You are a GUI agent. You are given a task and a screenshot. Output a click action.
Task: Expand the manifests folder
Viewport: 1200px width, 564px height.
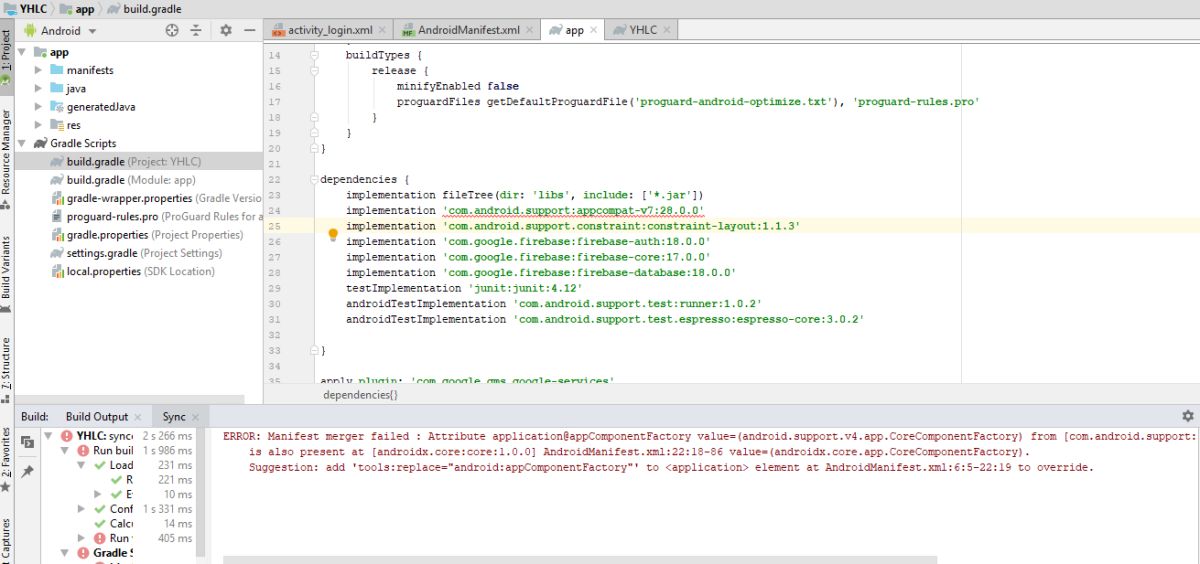coord(38,70)
